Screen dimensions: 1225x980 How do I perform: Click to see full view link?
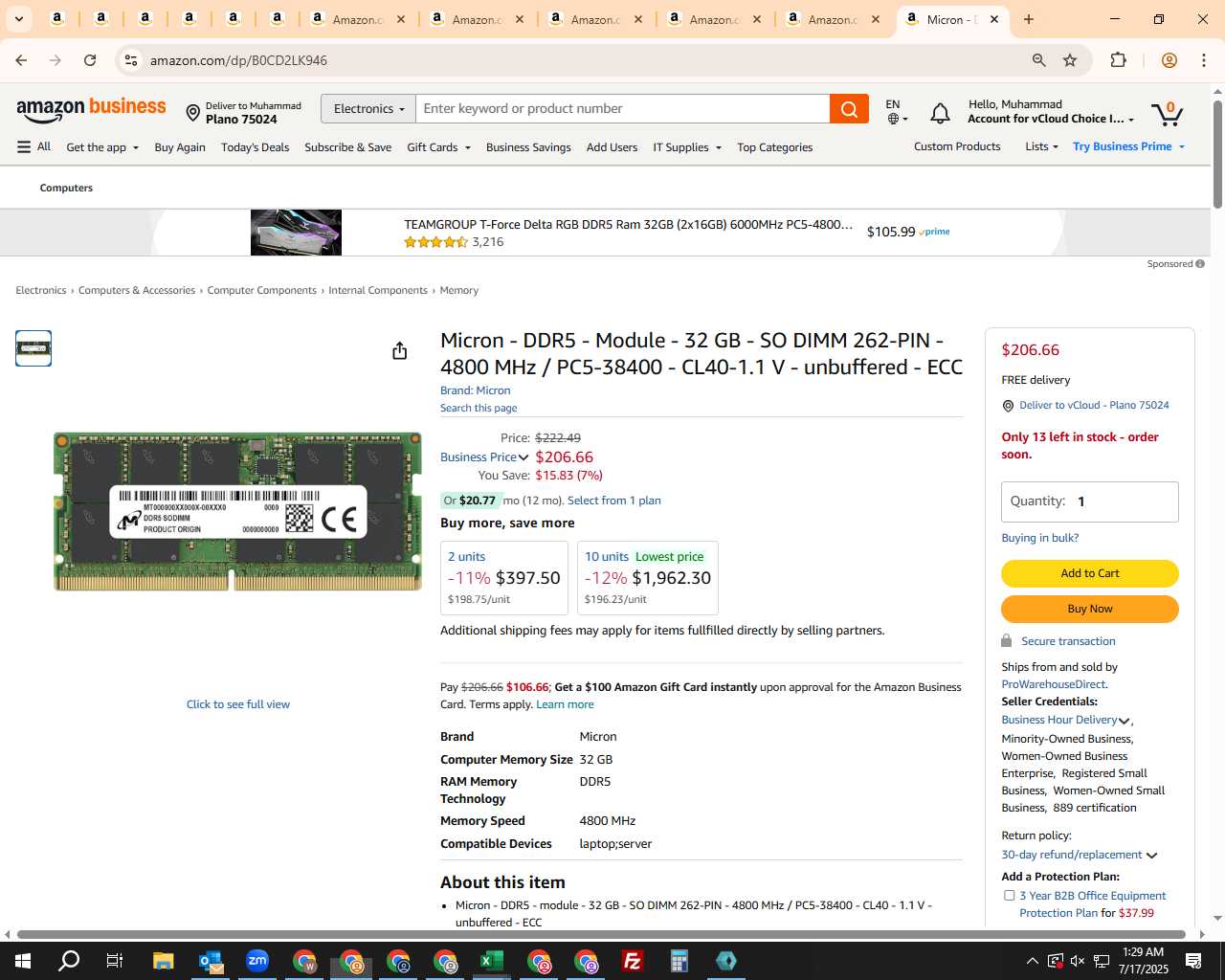coord(238,704)
